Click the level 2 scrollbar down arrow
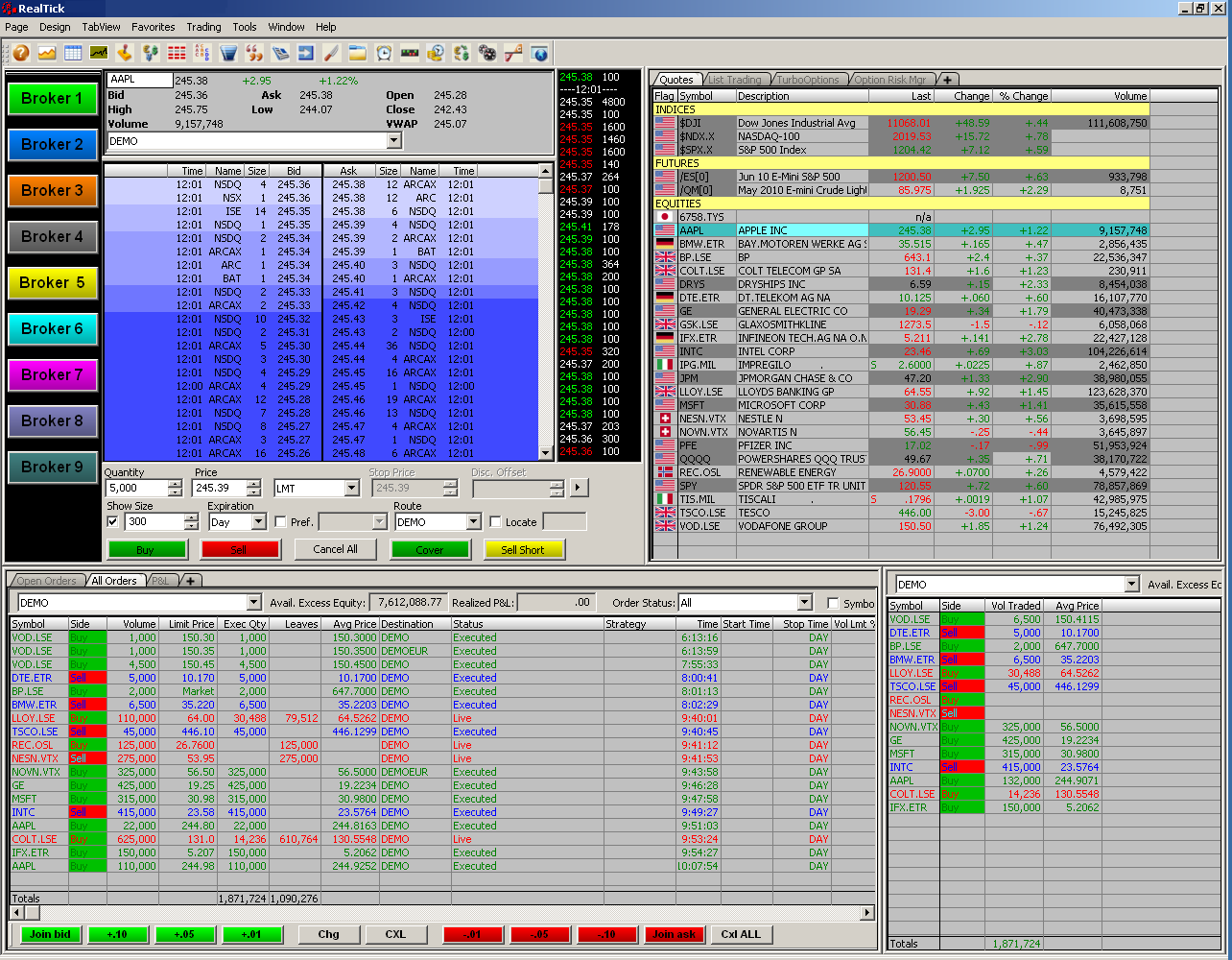1232x960 pixels. pos(546,453)
